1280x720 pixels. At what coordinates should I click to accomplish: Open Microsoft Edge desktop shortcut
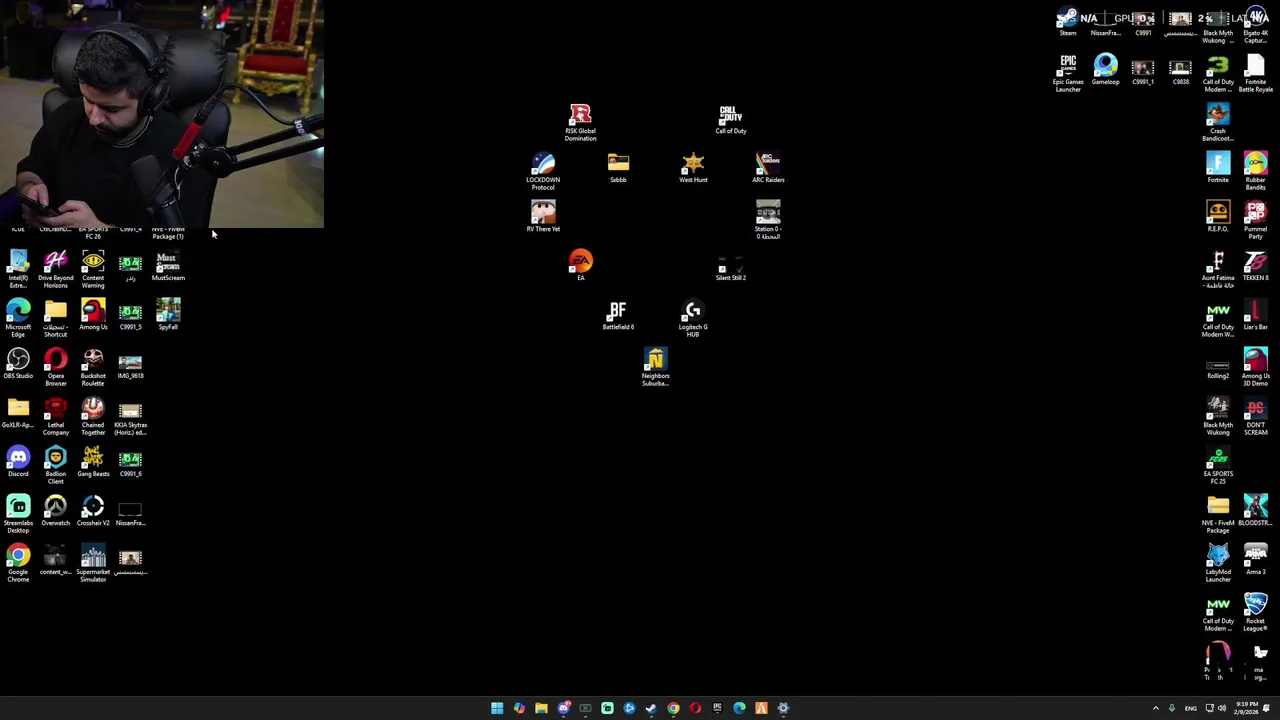tap(18, 318)
